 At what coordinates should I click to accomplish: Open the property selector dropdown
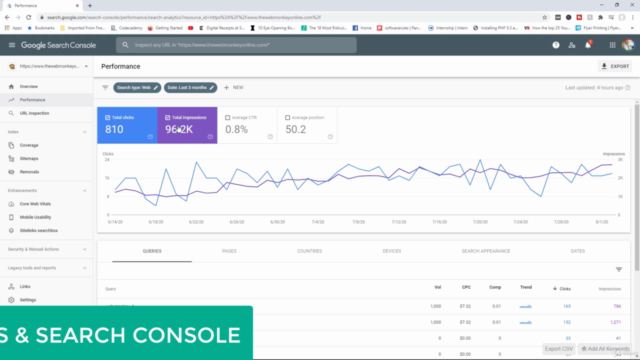point(48,66)
